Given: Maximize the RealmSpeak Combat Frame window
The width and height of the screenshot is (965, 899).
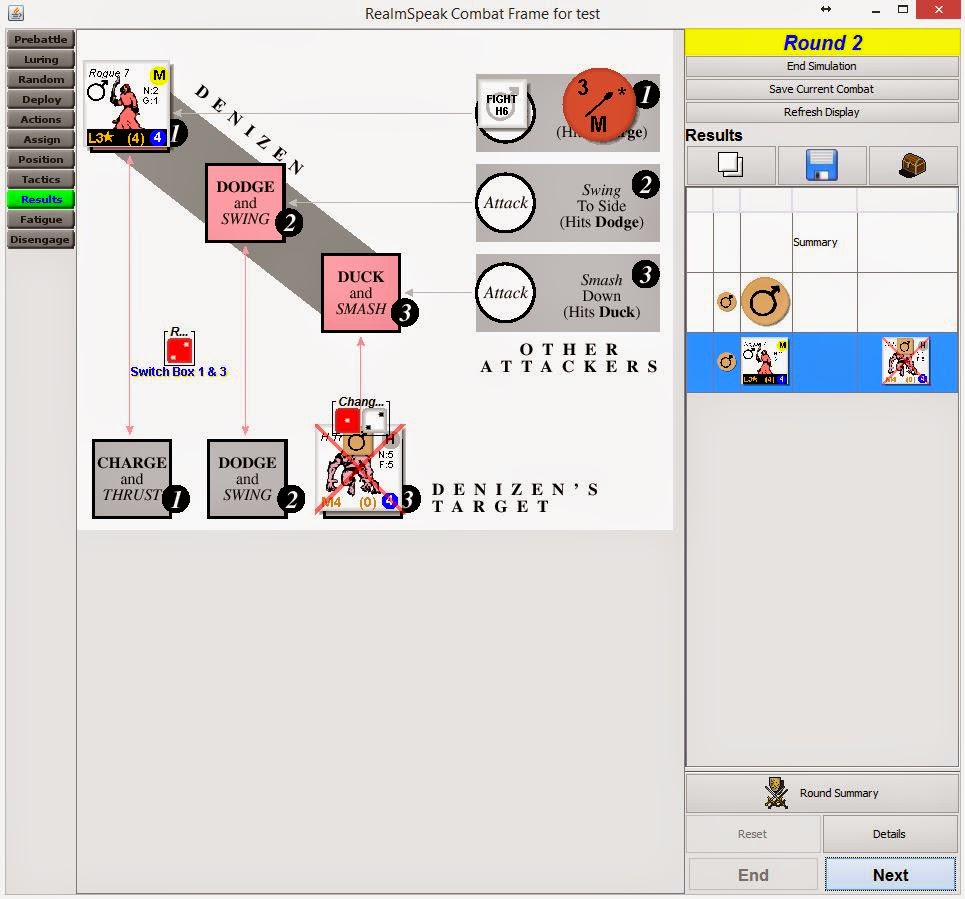Looking at the screenshot, I should pyautogui.click(x=903, y=9).
